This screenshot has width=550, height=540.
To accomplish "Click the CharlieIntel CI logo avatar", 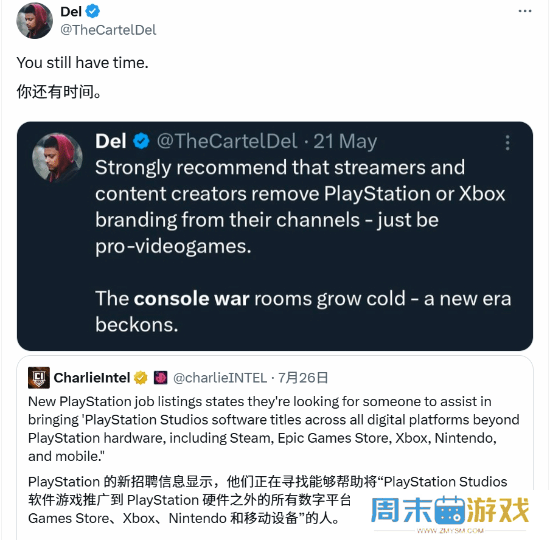I will [x=39, y=378].
